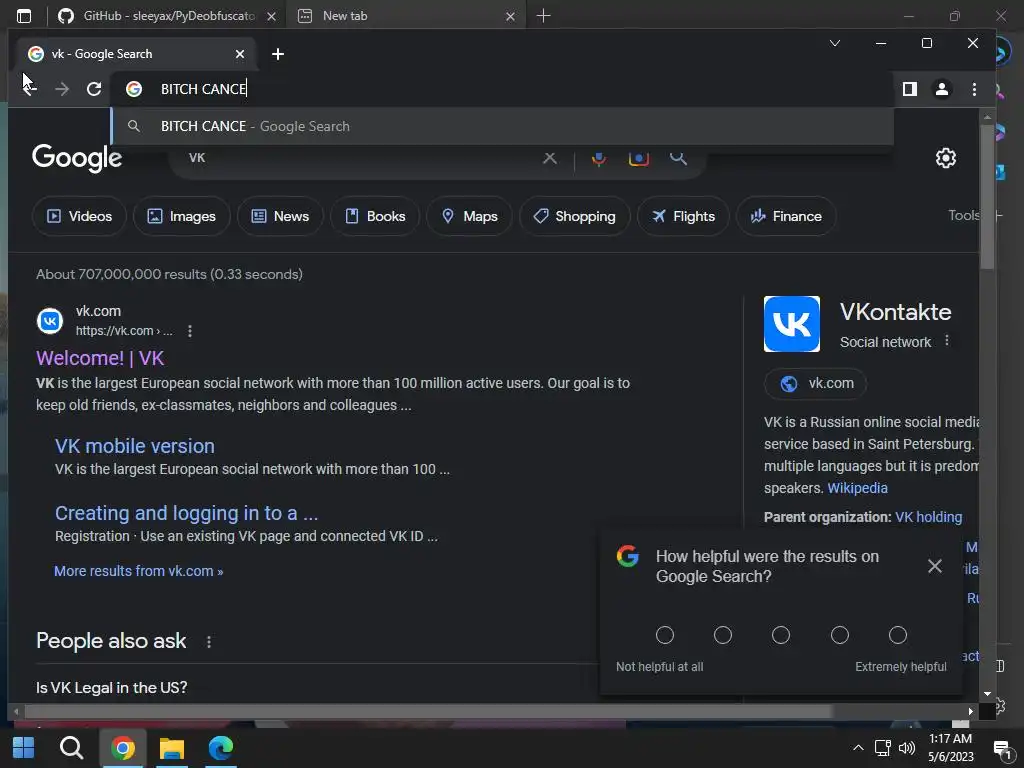The image size is (1024, 768).
Task: Open Microsoft Edge from taskbar
Action: tap(221, 748)
